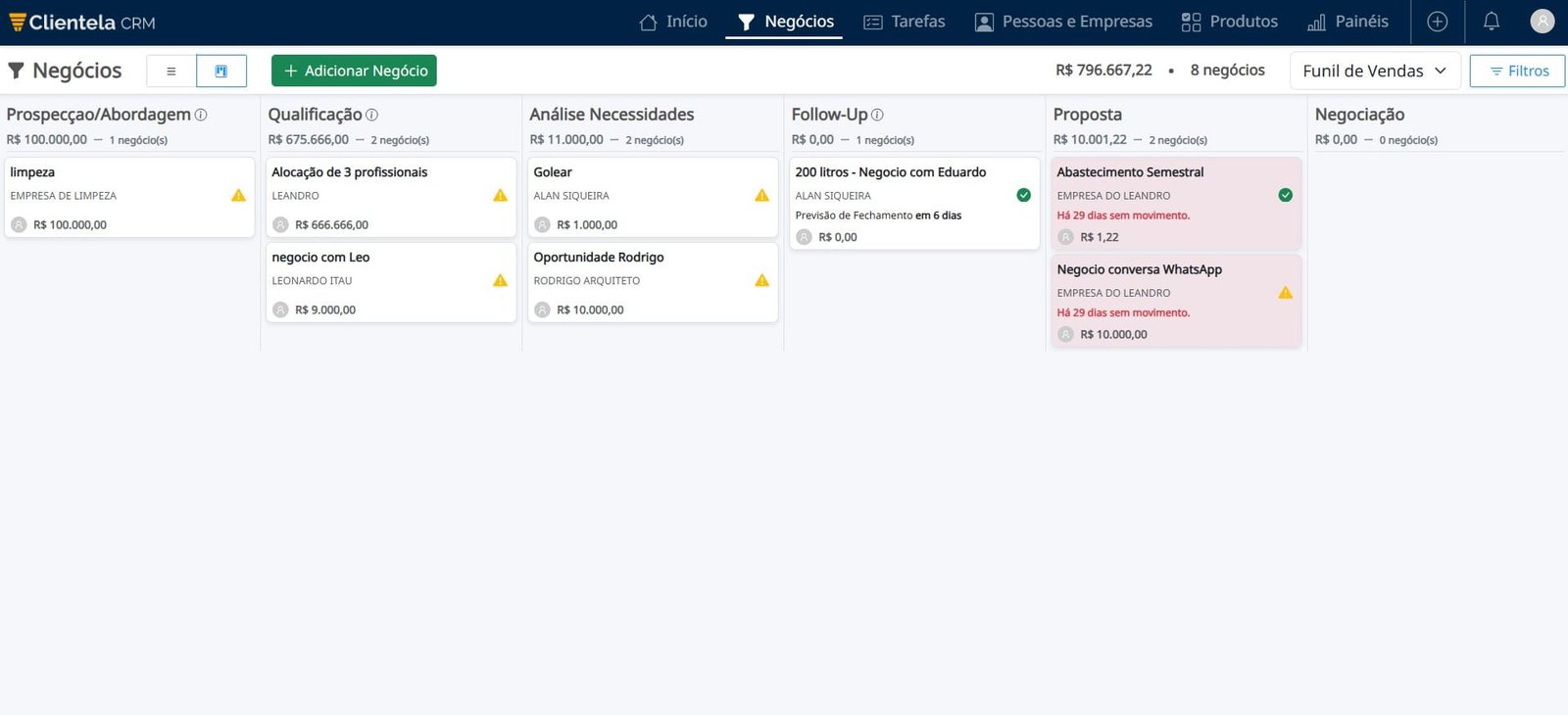
Task: Open the quick add plus icon
Action: 1438,22
